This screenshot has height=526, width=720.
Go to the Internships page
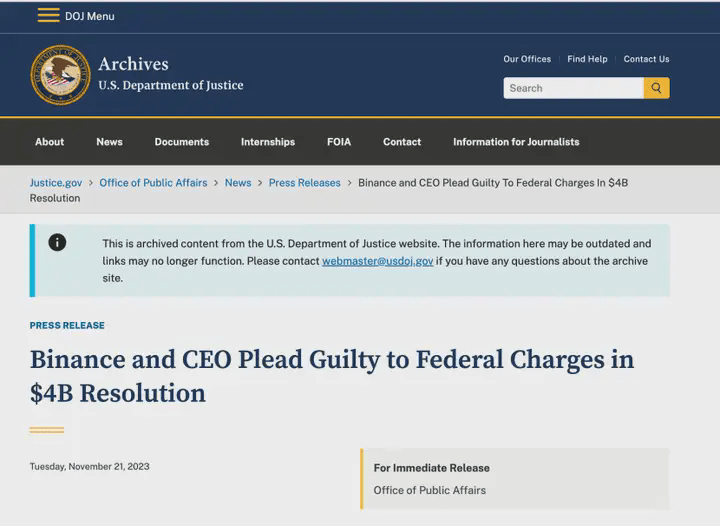point(268,142)
